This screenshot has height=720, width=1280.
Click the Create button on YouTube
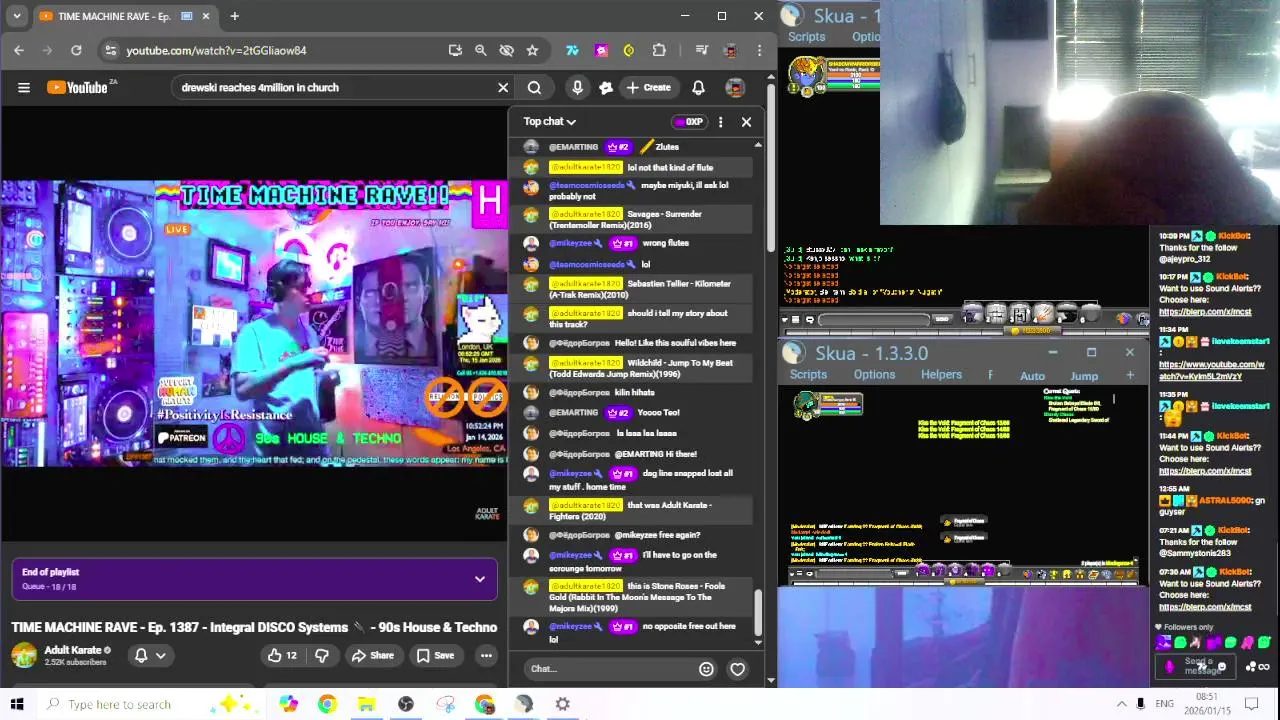point(648,88)
